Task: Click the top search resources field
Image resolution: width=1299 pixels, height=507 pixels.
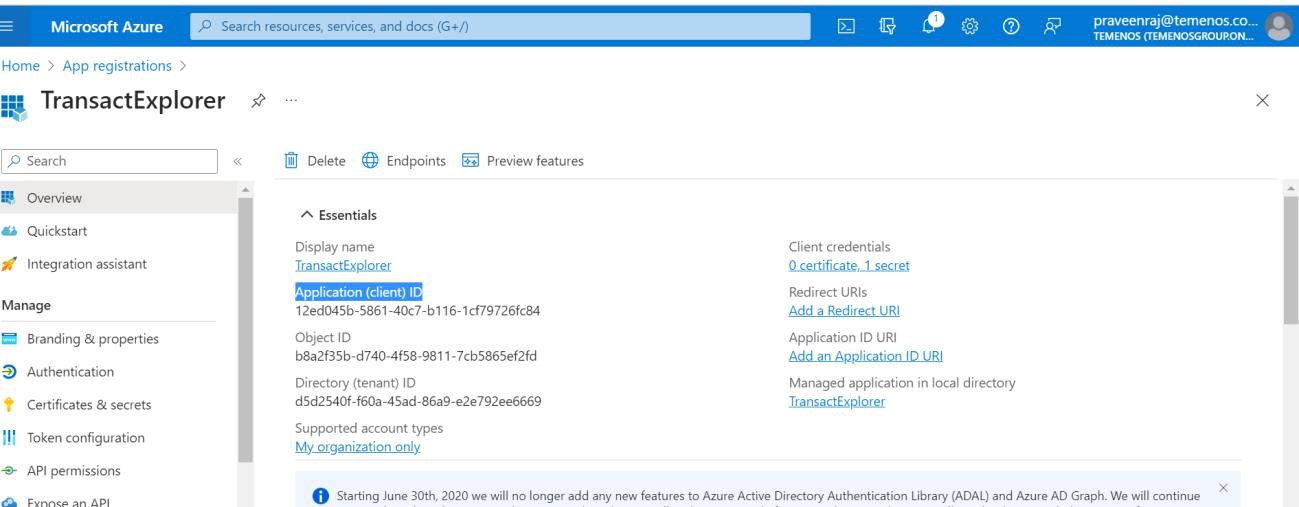Action: 500,27
